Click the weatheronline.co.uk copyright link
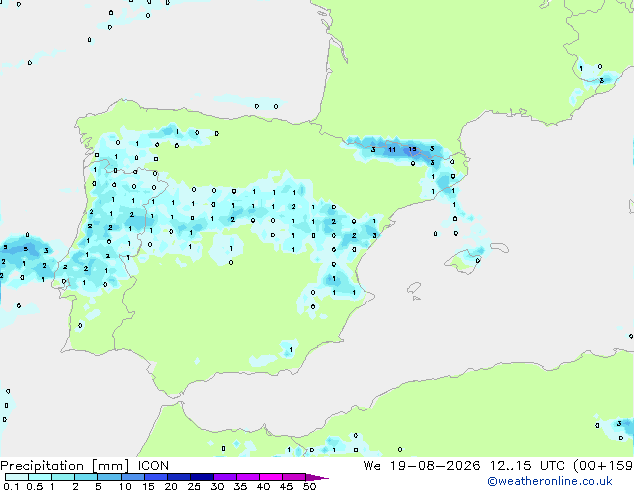 point(550,481)
